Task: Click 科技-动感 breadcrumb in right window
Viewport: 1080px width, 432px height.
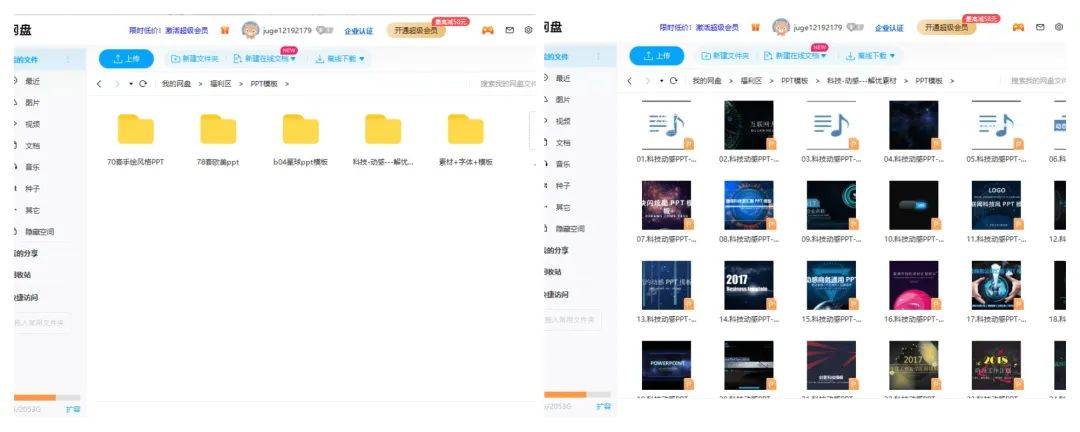Action: tap(861, 81)
